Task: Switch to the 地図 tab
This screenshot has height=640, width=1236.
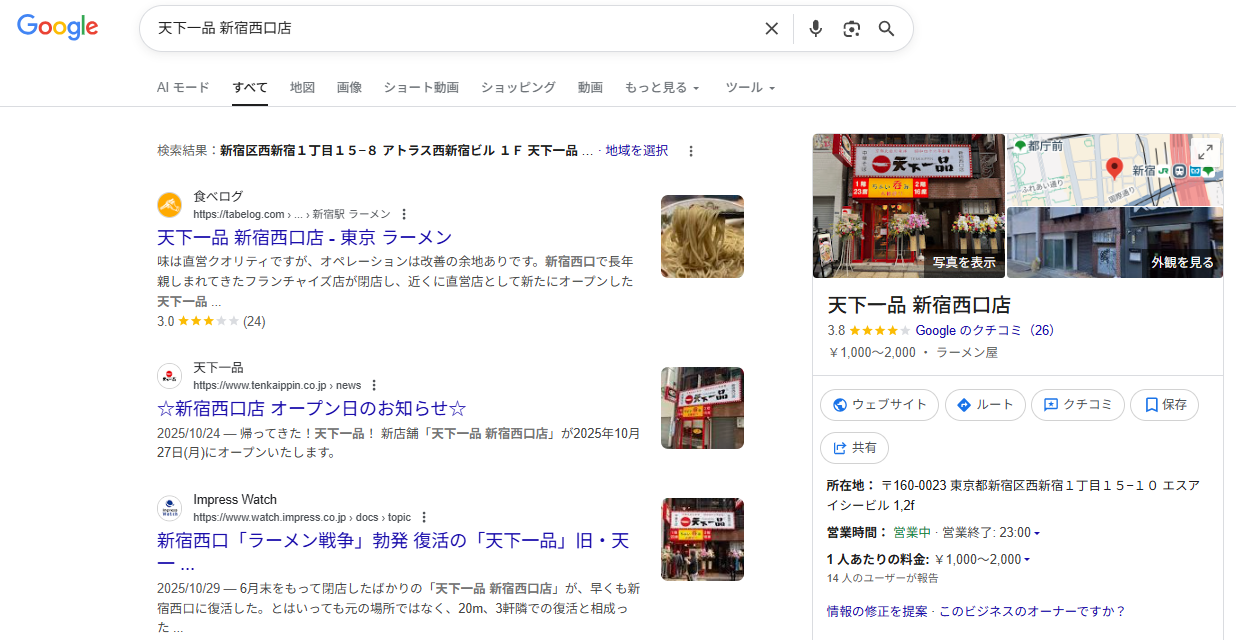Action: (302, 88)
